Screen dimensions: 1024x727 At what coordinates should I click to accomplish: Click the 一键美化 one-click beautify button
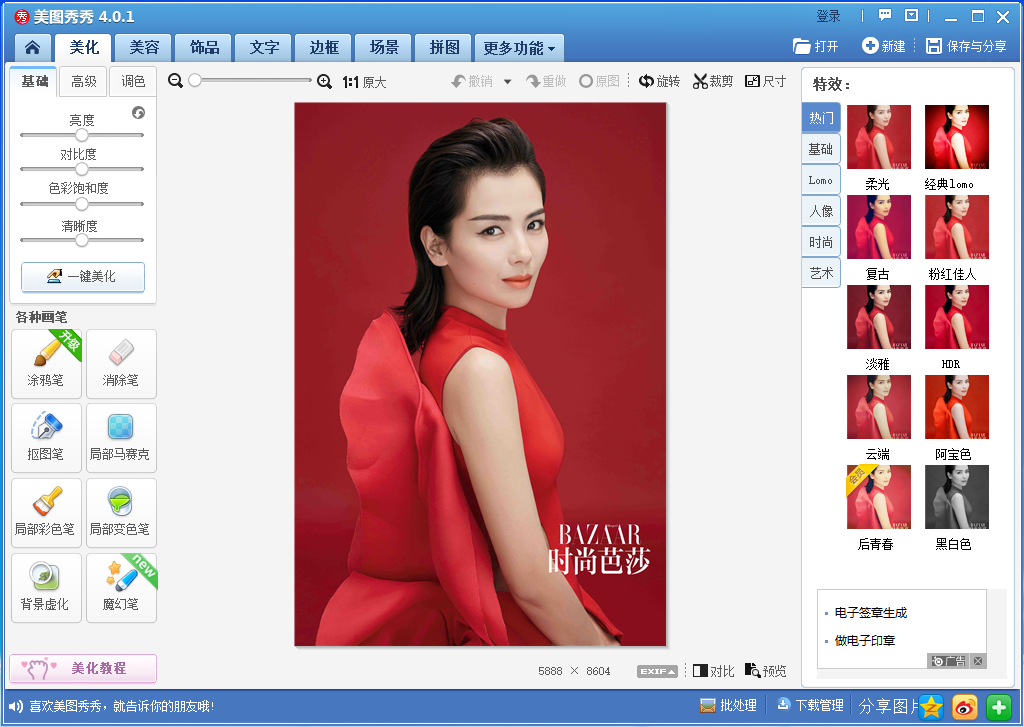pos(83,277)
